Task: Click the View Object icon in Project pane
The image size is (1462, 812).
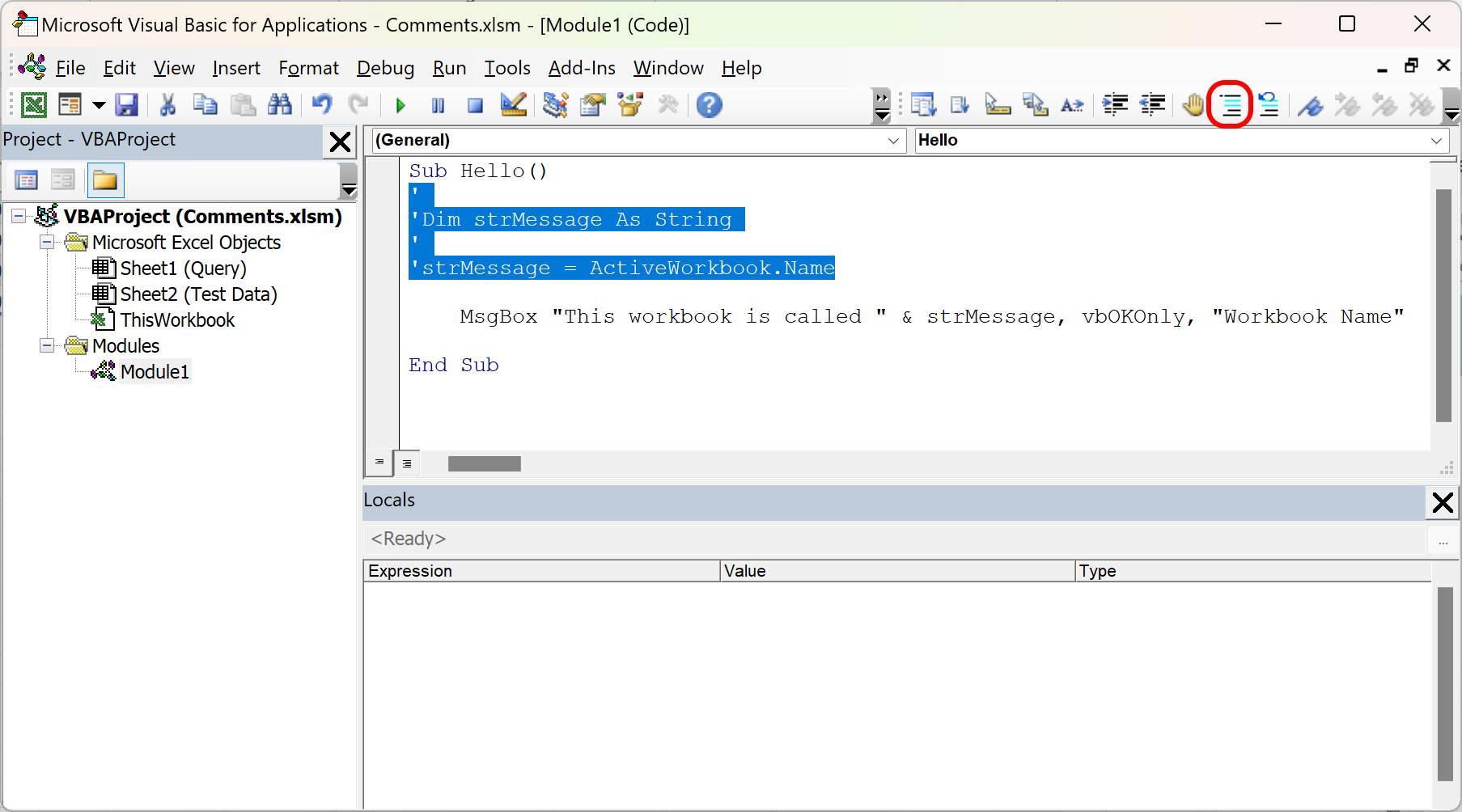Action: [x=63, y=180]
